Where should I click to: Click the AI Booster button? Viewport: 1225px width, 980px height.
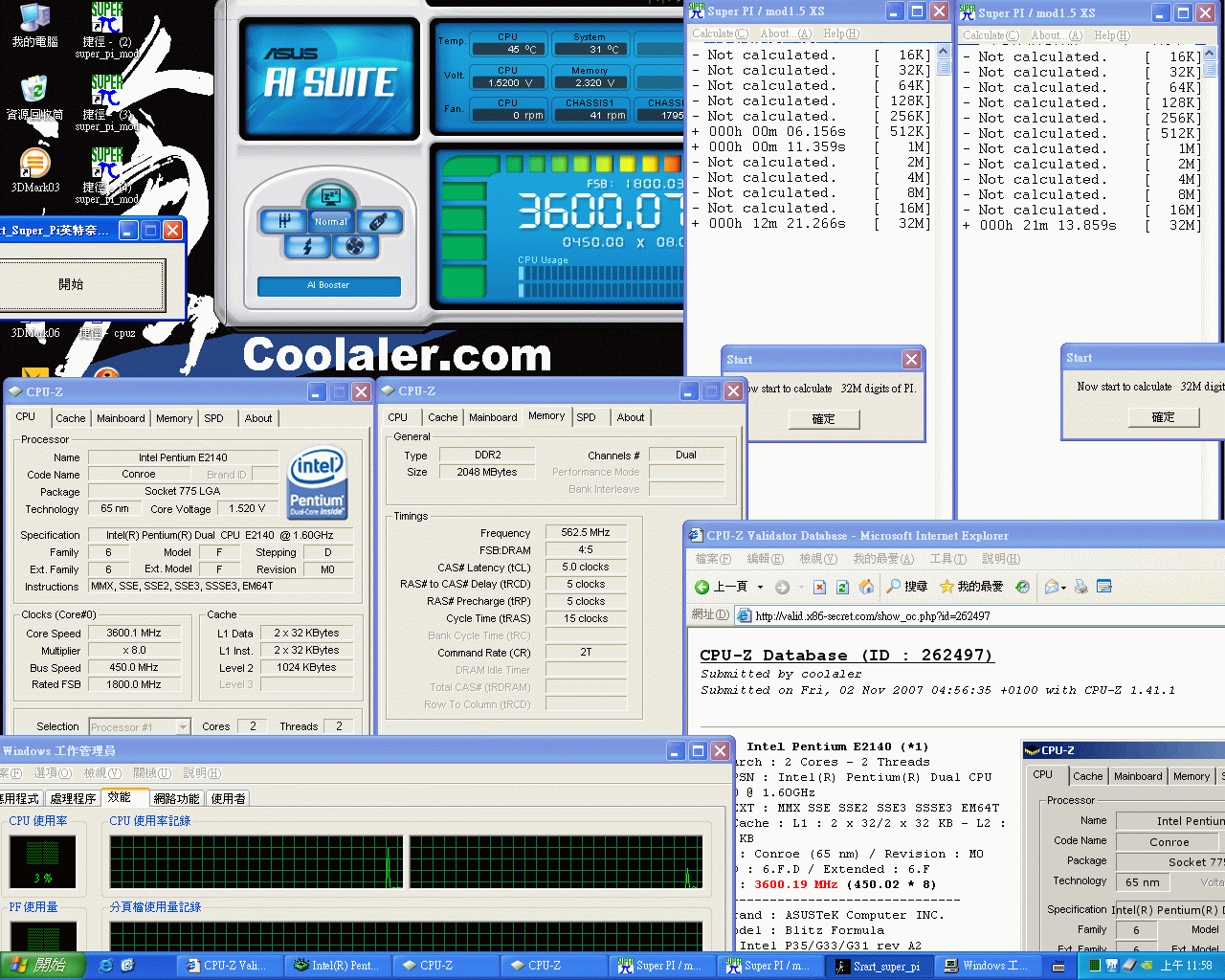pos(328,285)
